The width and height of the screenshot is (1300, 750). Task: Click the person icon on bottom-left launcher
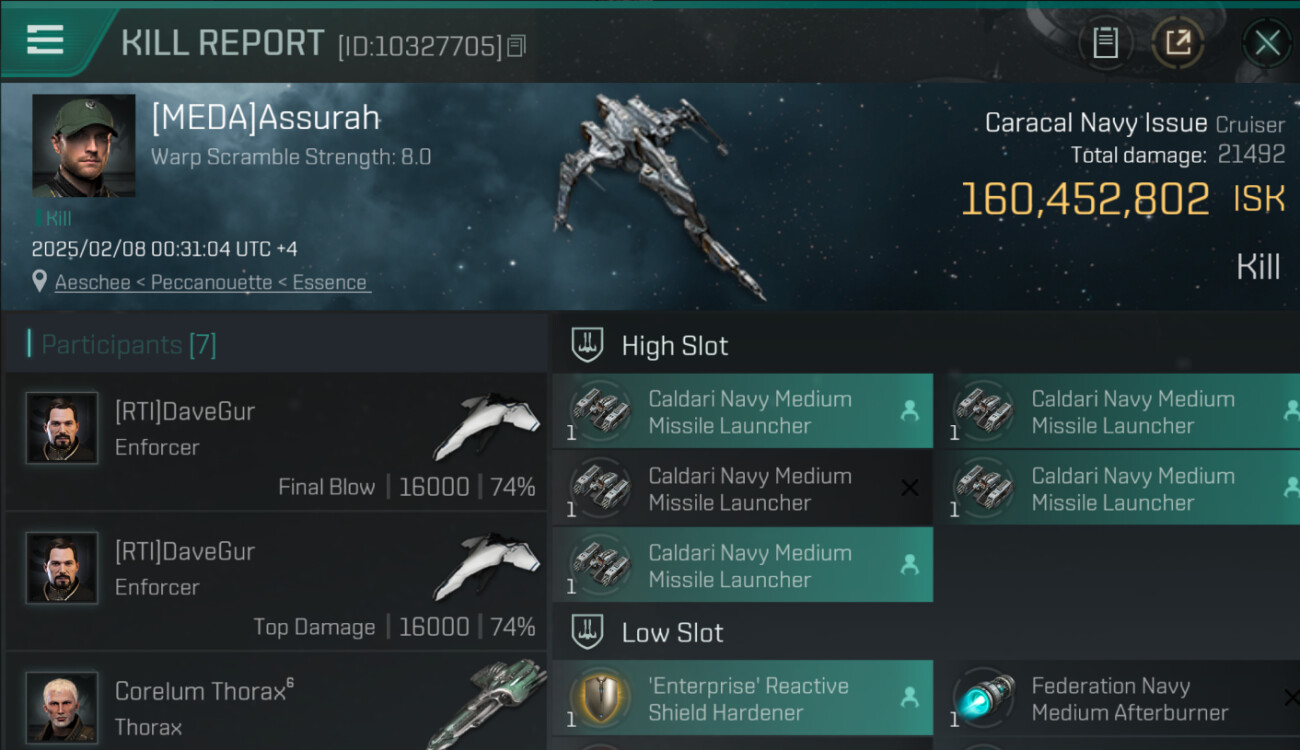(x=909, y=565)
